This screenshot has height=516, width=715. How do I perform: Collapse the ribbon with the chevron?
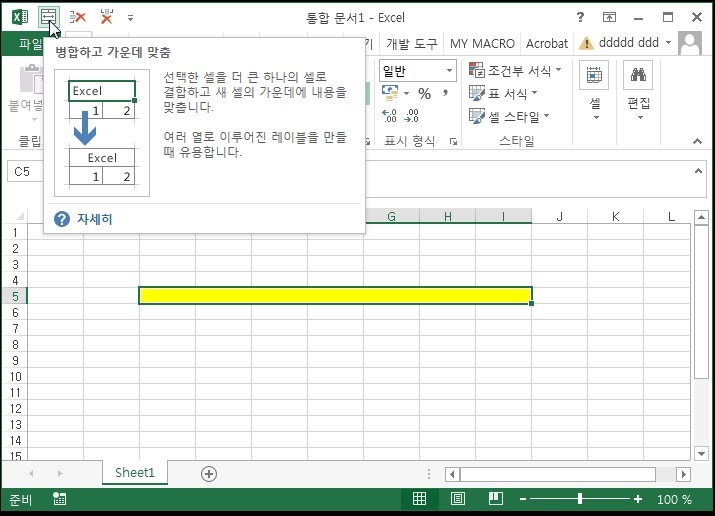tap(697, 141)
